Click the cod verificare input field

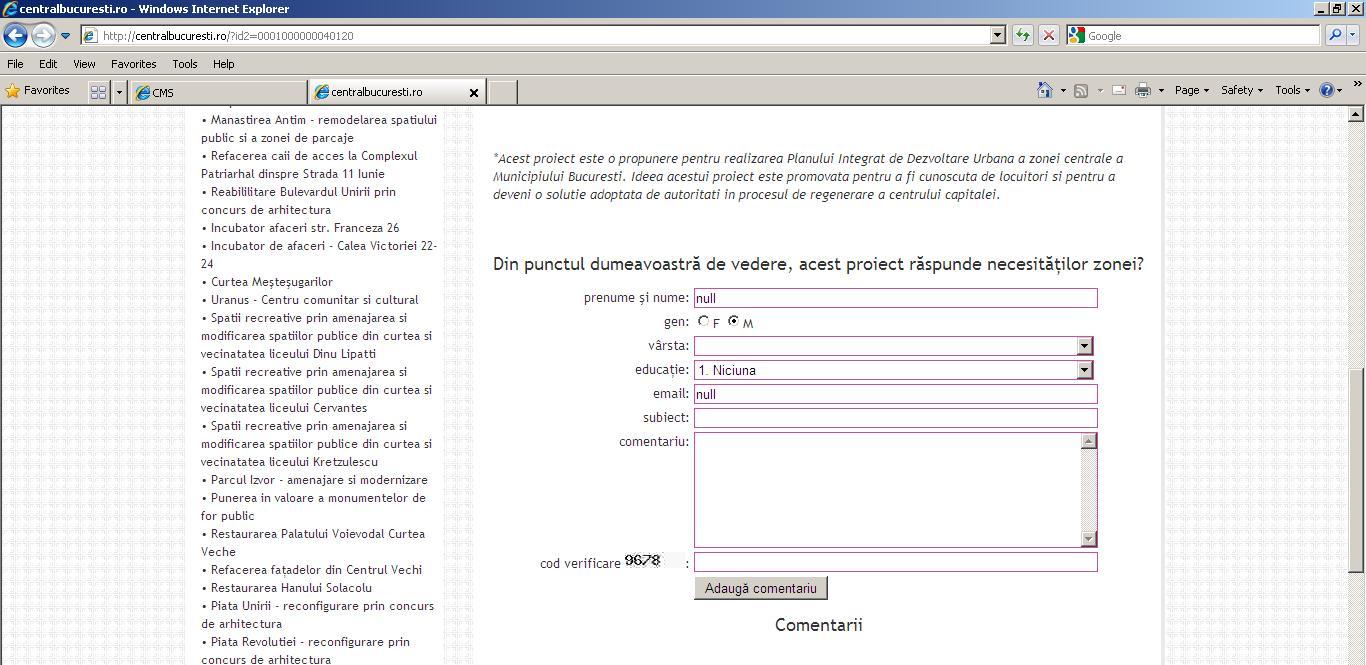click(x=895, y=562)
